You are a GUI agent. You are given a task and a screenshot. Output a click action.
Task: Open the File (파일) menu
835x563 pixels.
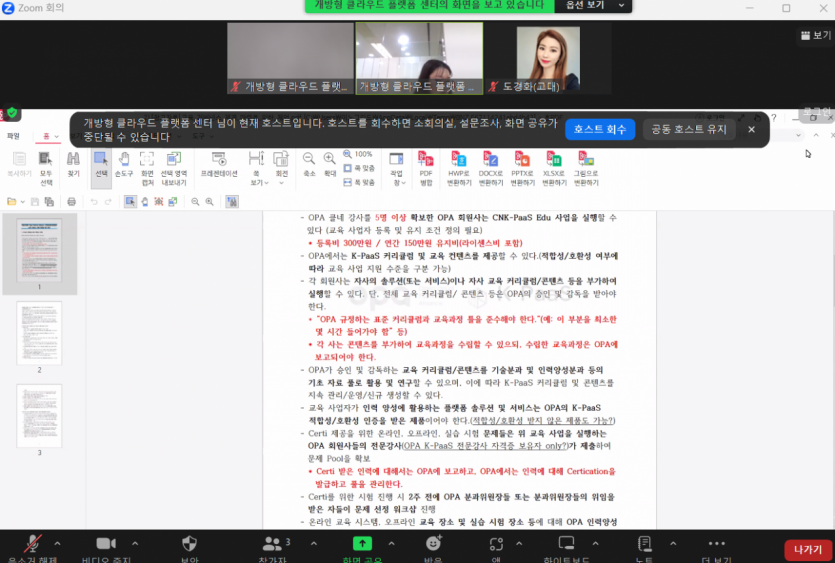pyautogui.click(x=13, y=136)
